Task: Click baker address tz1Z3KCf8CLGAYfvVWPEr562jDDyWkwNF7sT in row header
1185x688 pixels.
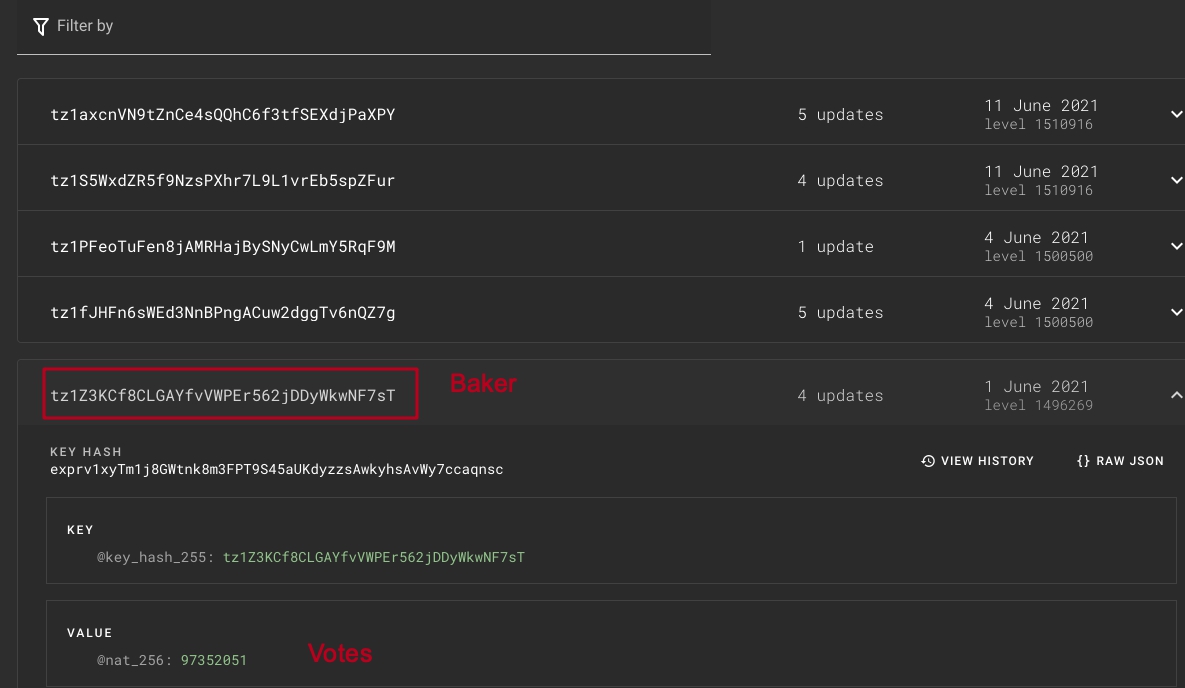Action: point(223,395)
